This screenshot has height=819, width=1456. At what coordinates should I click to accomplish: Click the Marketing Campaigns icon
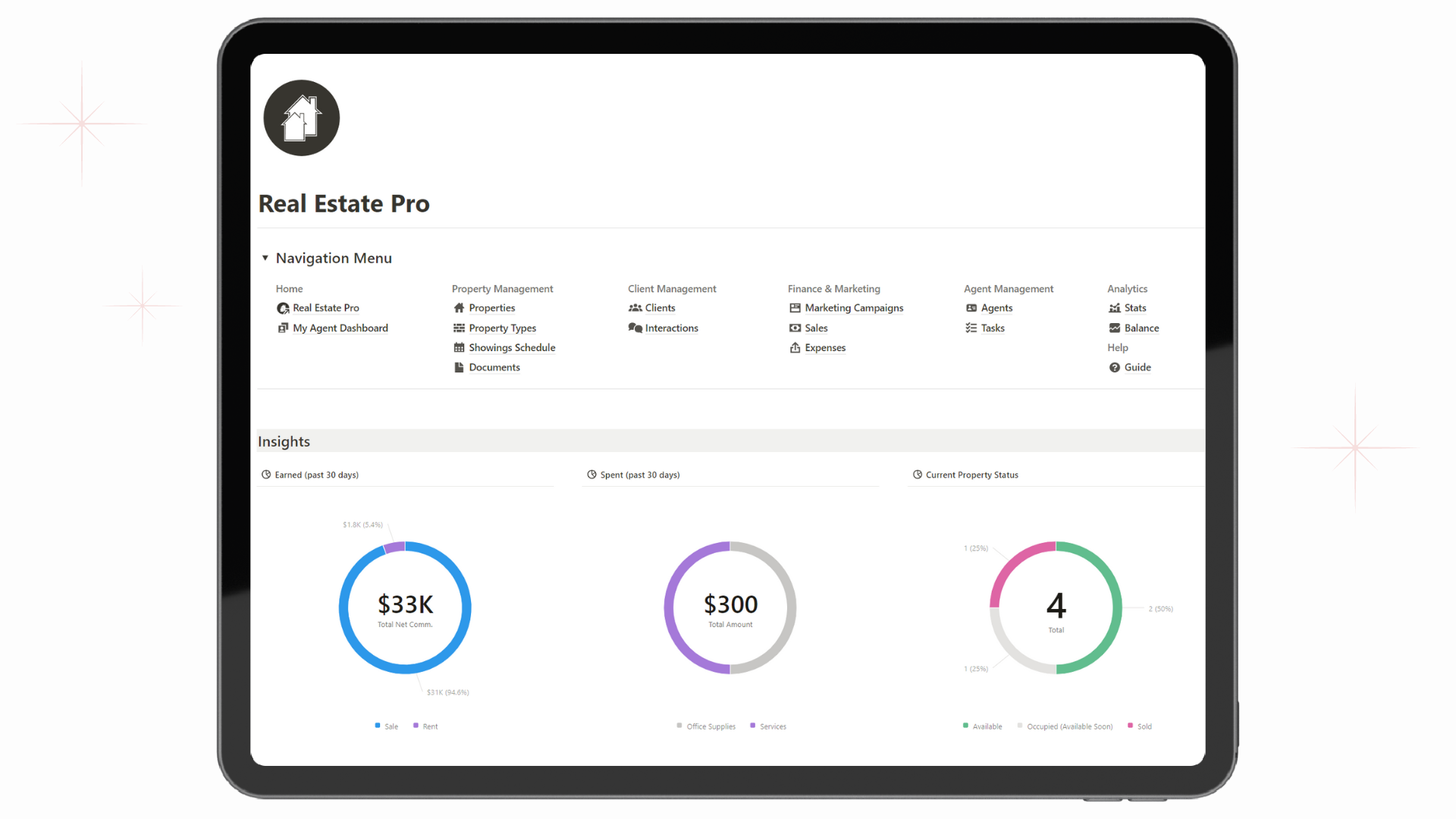(x=794, y=307)
